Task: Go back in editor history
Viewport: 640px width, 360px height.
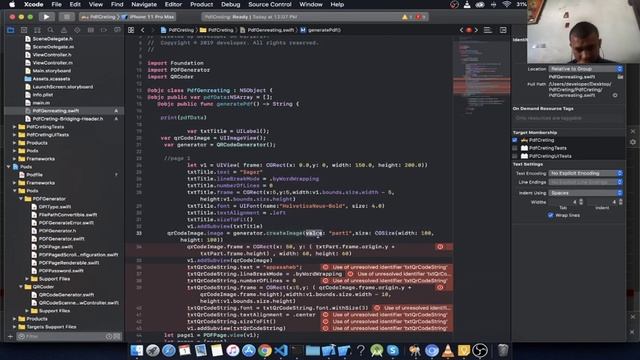Action: pyautogui.click(x=142, y=30)
